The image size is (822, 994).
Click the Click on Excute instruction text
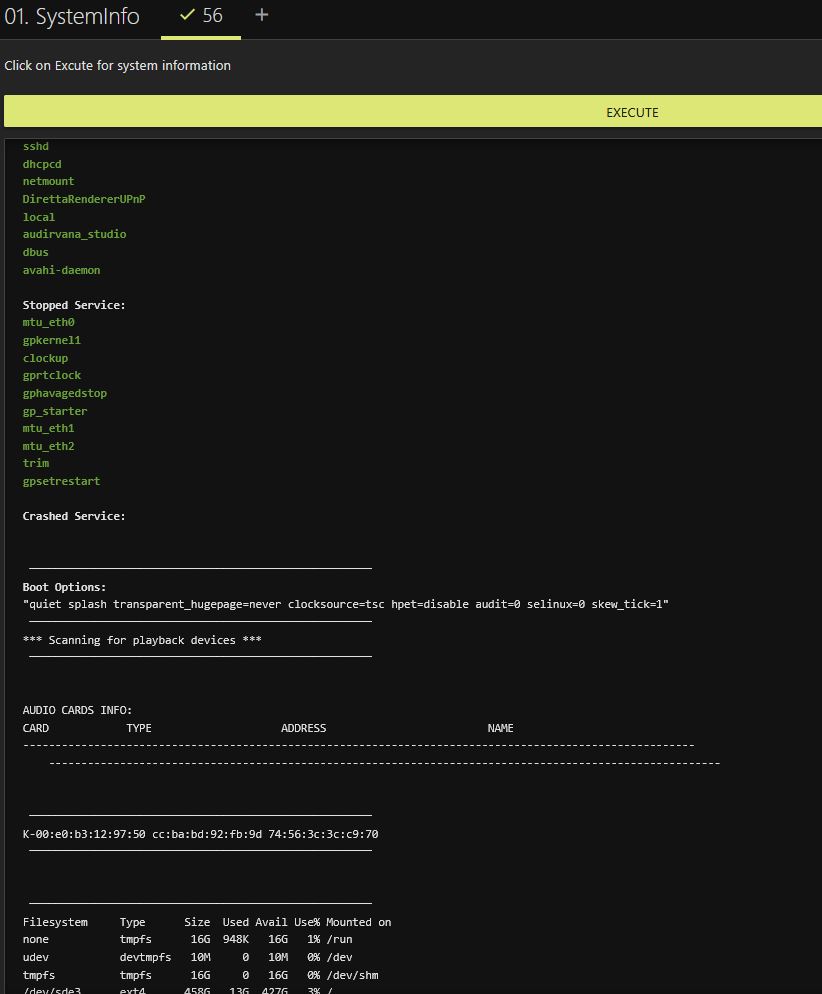pos(117,65)
